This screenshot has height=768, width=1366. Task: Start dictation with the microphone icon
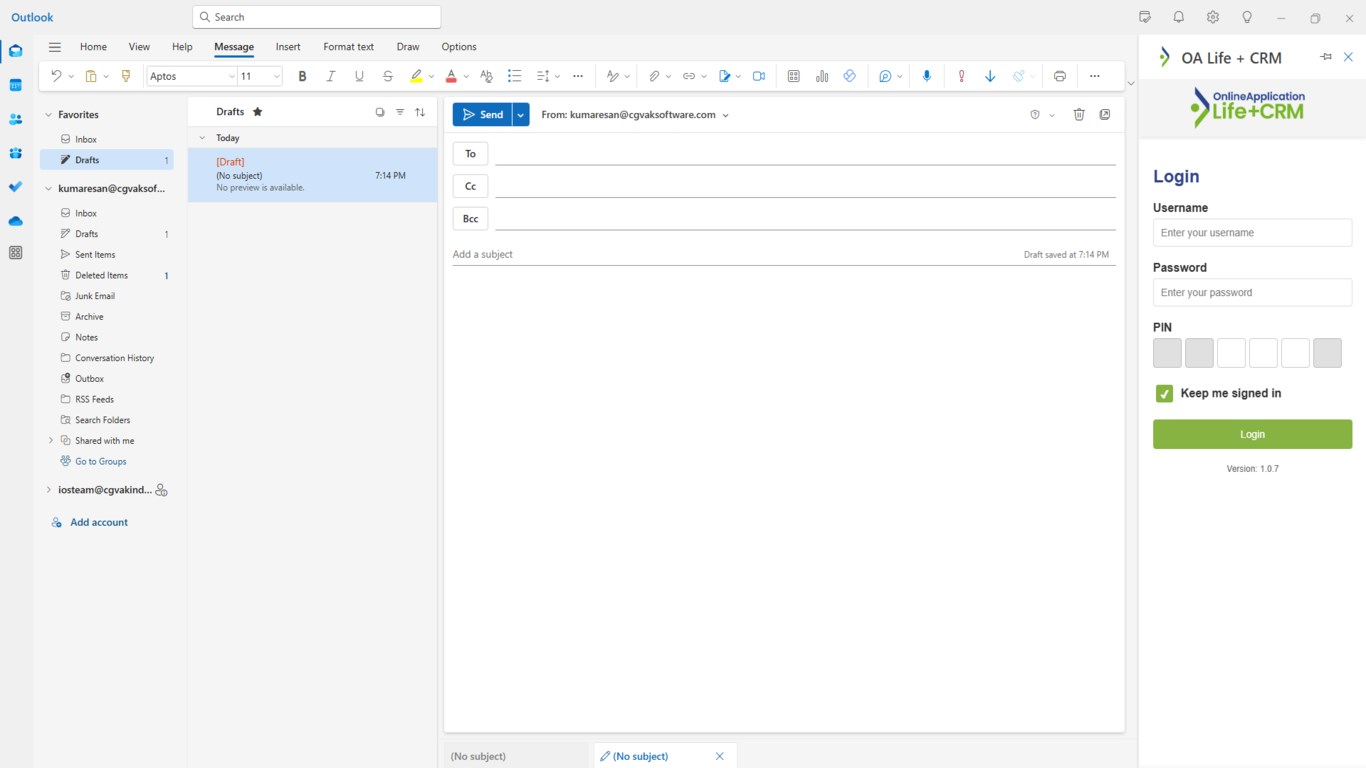927,76
